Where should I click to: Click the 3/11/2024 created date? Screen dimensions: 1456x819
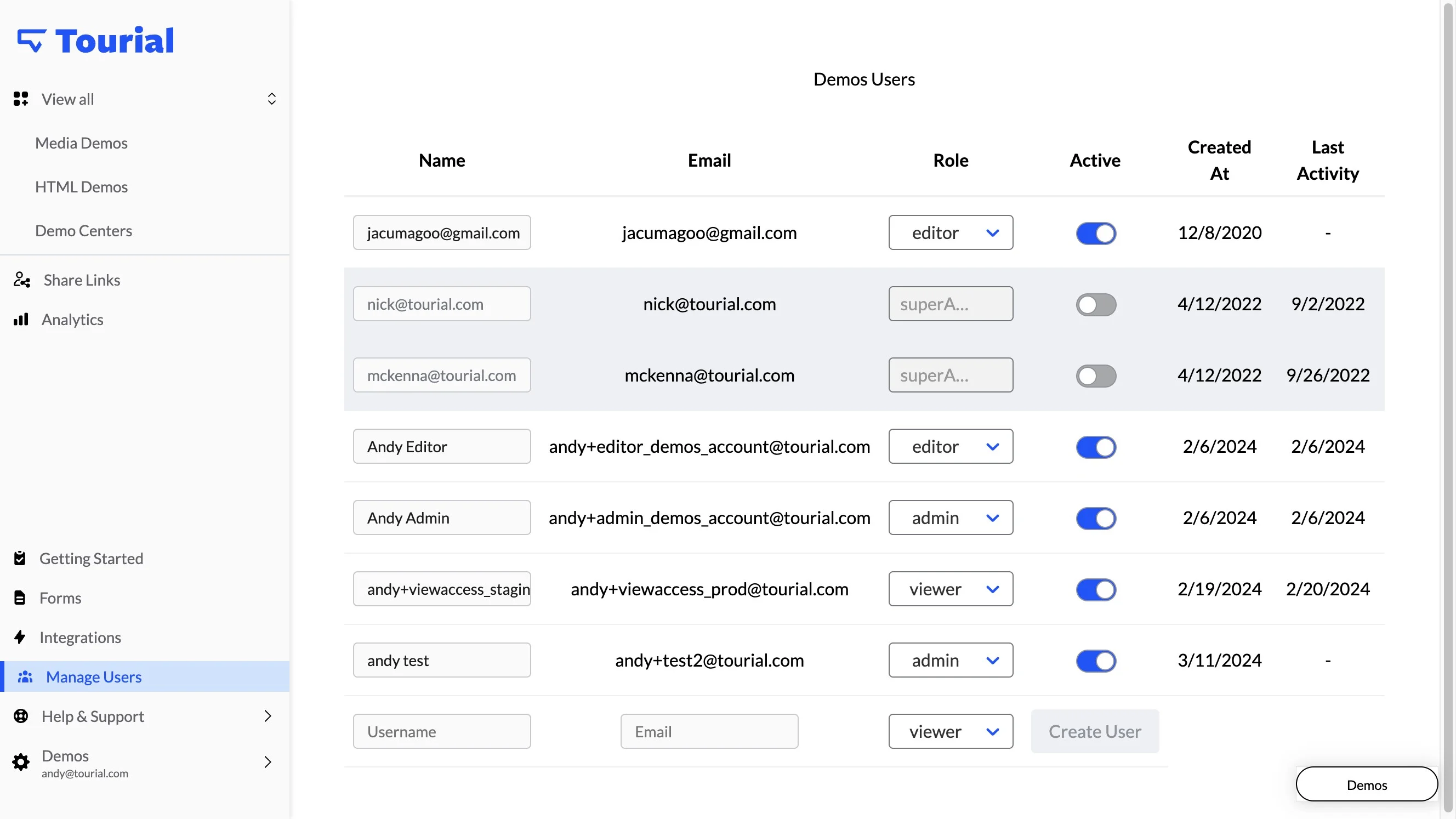1219,659
